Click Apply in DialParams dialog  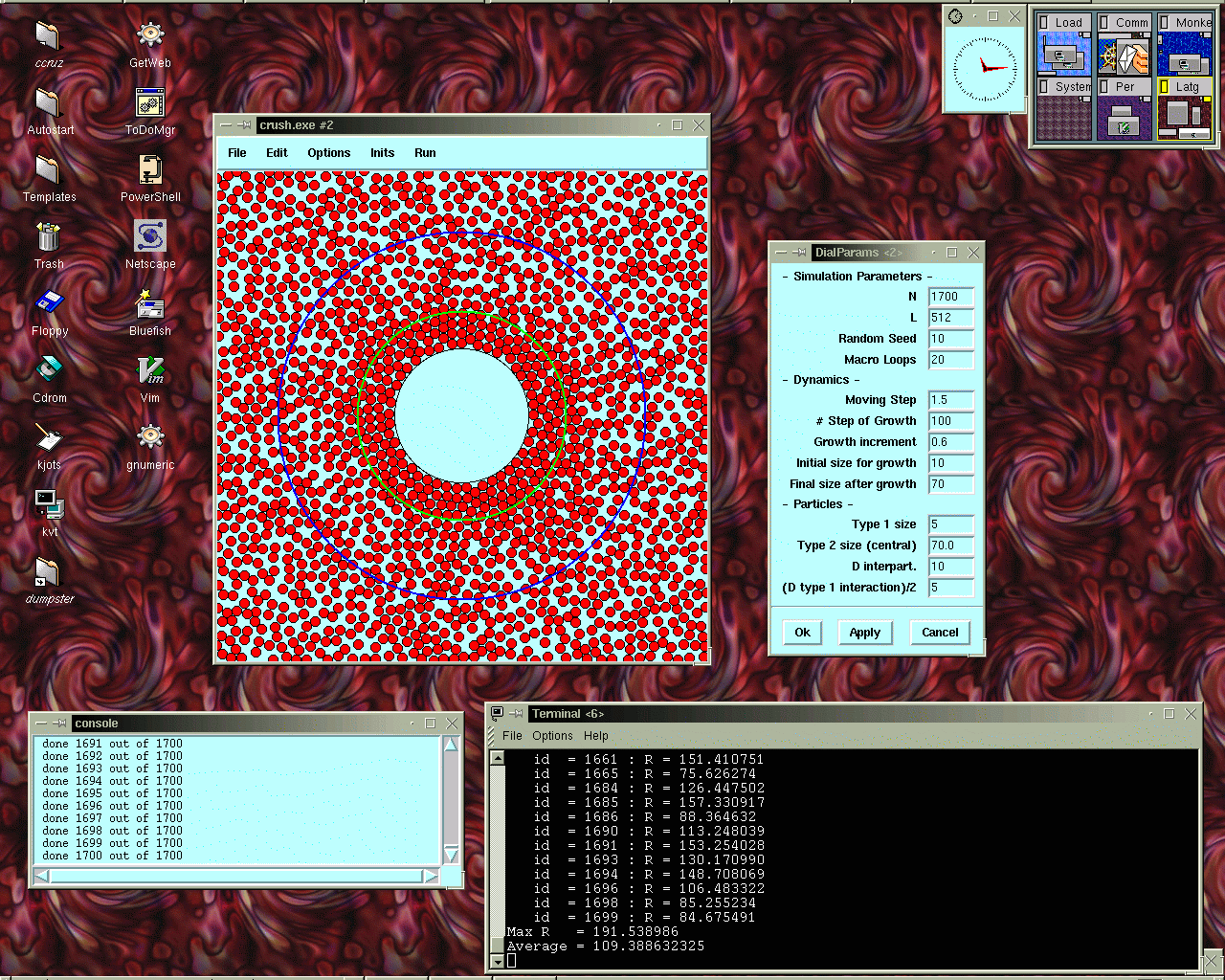coord(865,633)
